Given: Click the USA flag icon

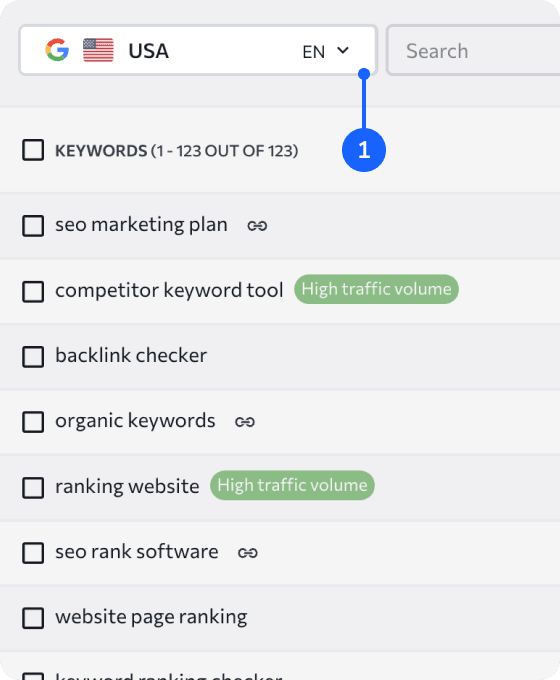Looking at the screenshot, I should pos(98,50).
